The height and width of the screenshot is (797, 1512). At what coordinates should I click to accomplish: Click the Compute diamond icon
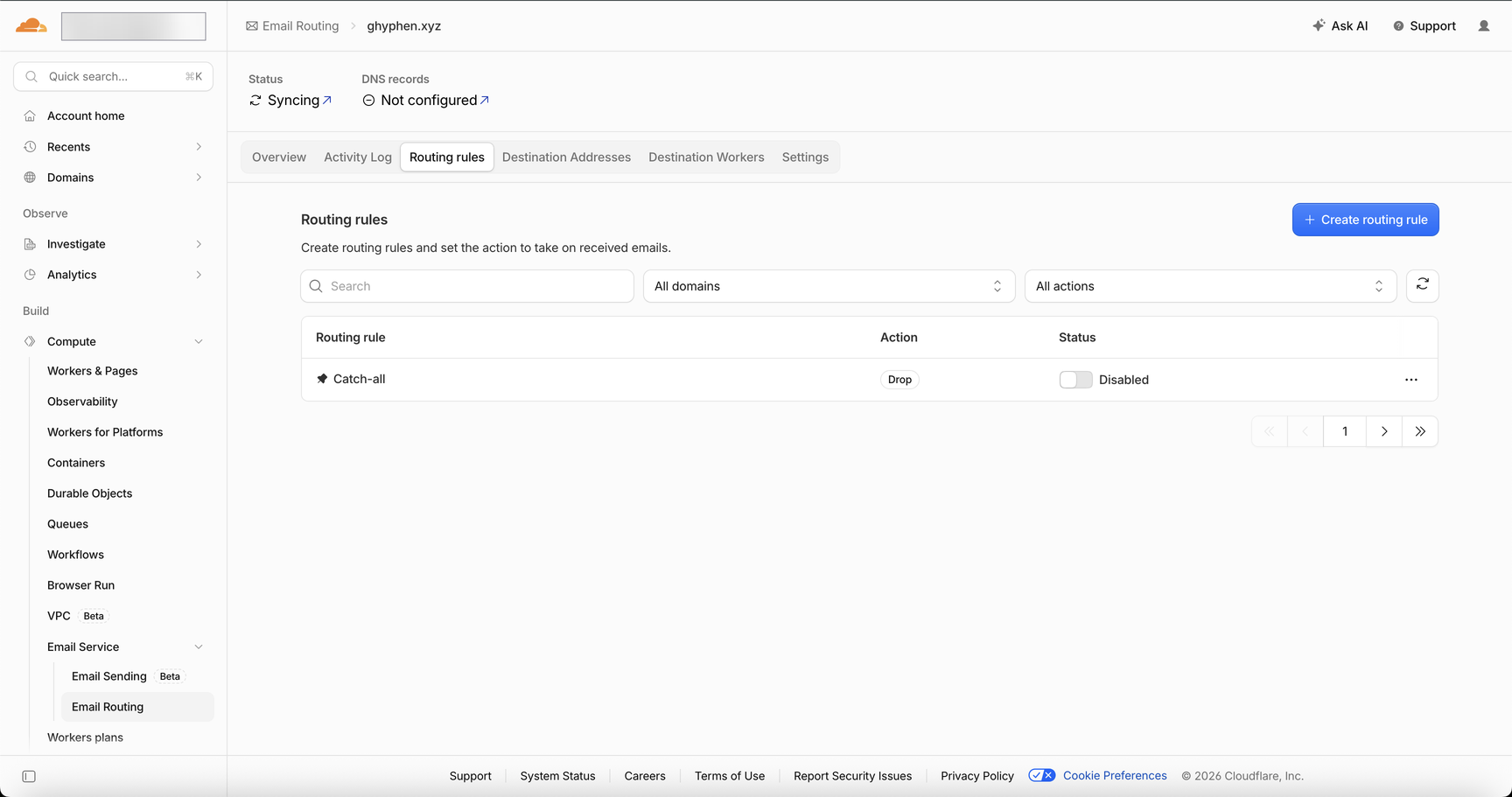pos(30,341)
